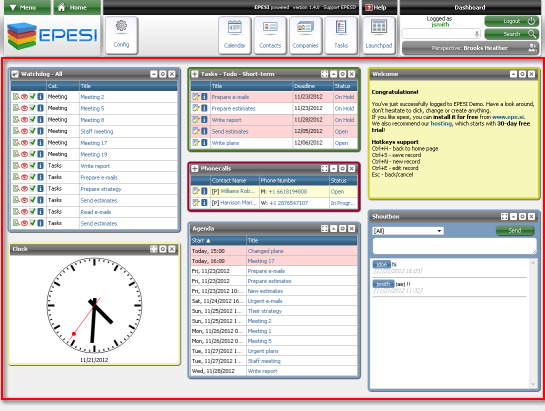
Task: Click the Shoutbox message text field
Action: (x=455, y=246)
